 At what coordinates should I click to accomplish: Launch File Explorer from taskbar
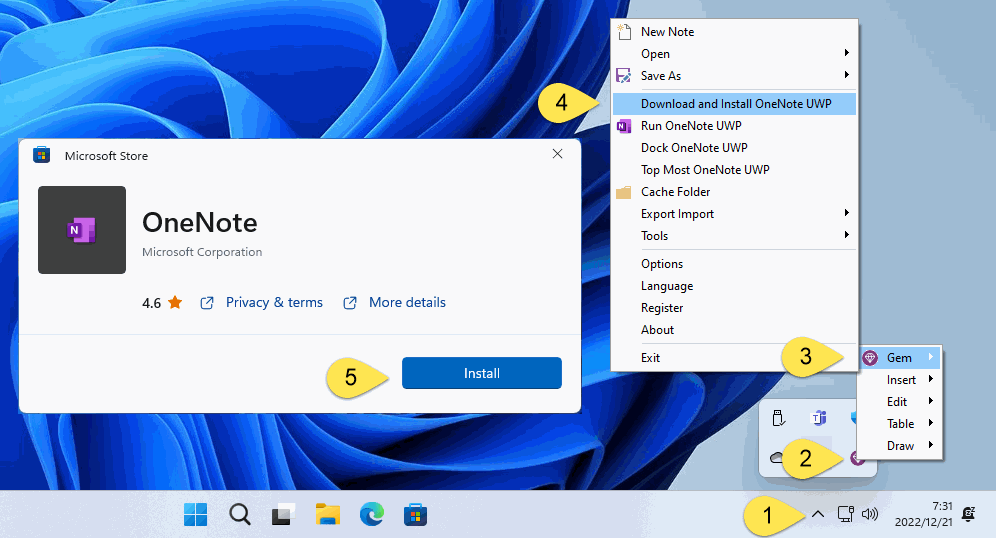click(x=328, y=514)
